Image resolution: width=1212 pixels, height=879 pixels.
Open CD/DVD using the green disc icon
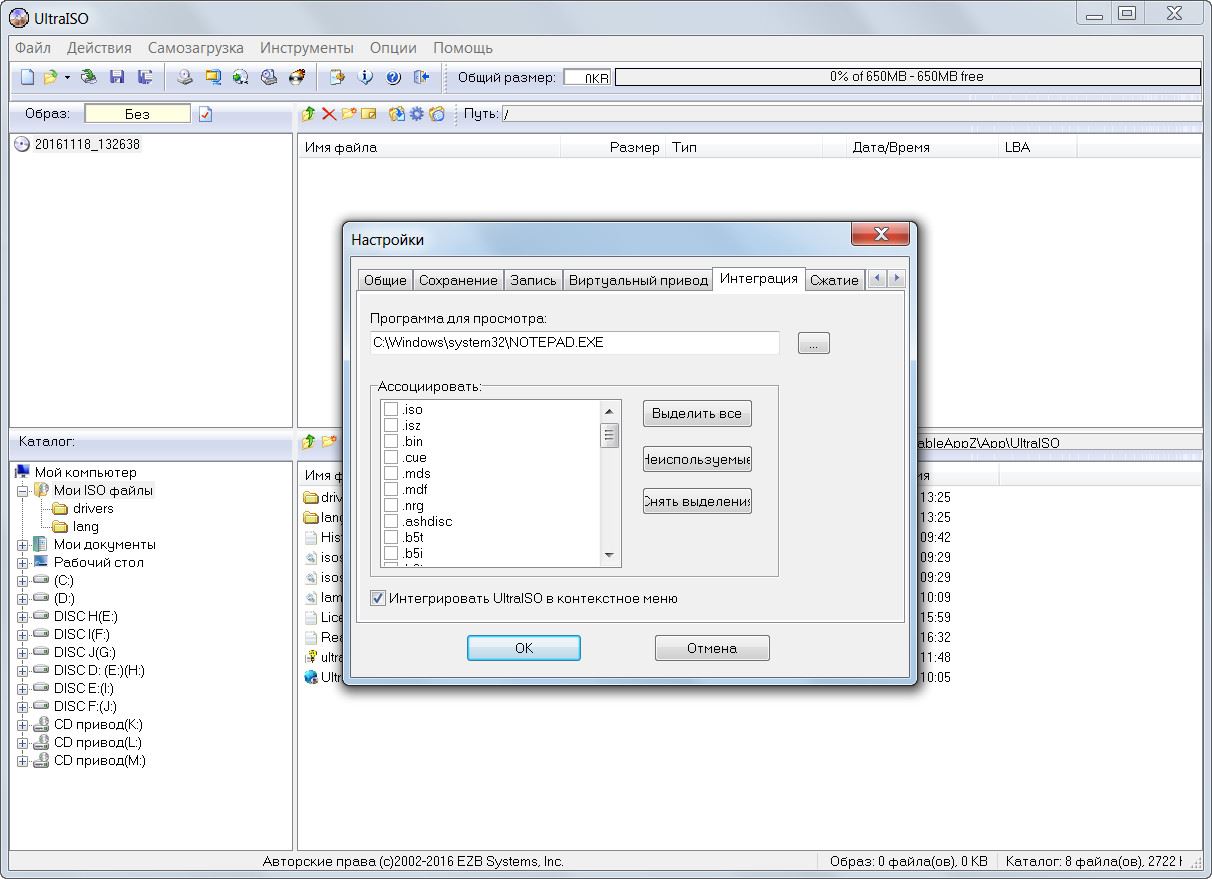89,77
